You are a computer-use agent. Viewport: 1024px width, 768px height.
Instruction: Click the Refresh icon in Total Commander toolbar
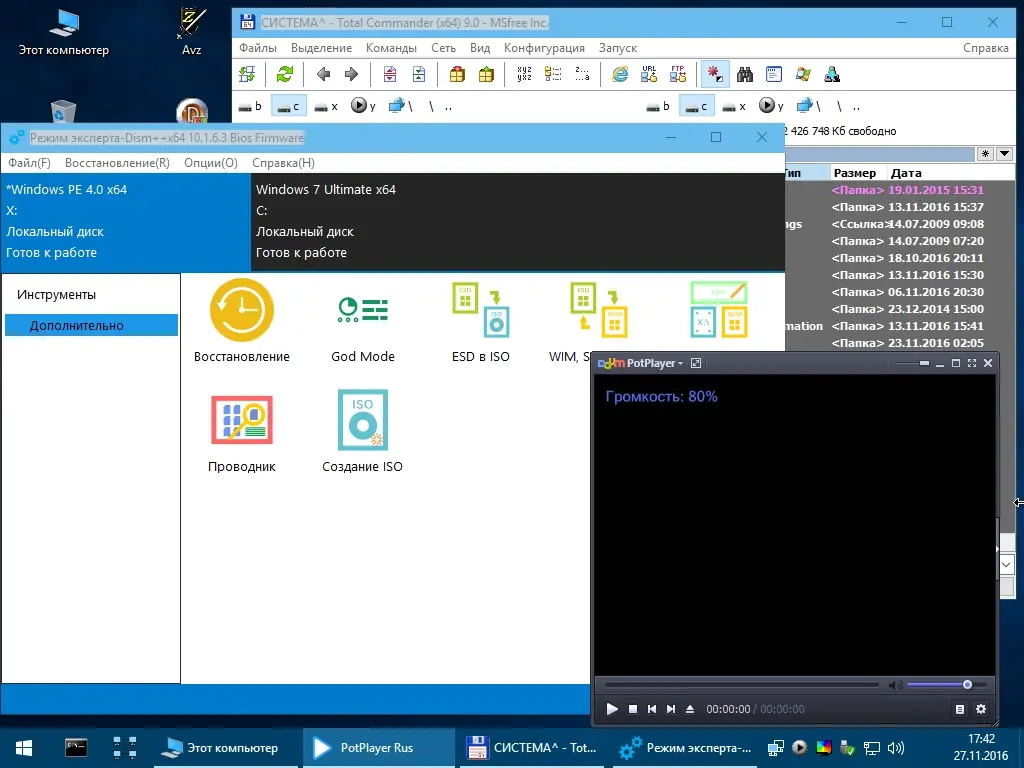pyautogui.click(x=285, y=74)
